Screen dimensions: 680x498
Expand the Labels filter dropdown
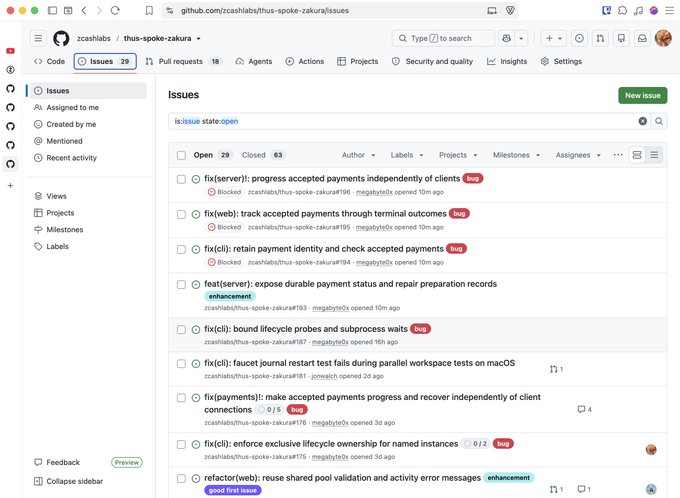(x=407, y=155)
